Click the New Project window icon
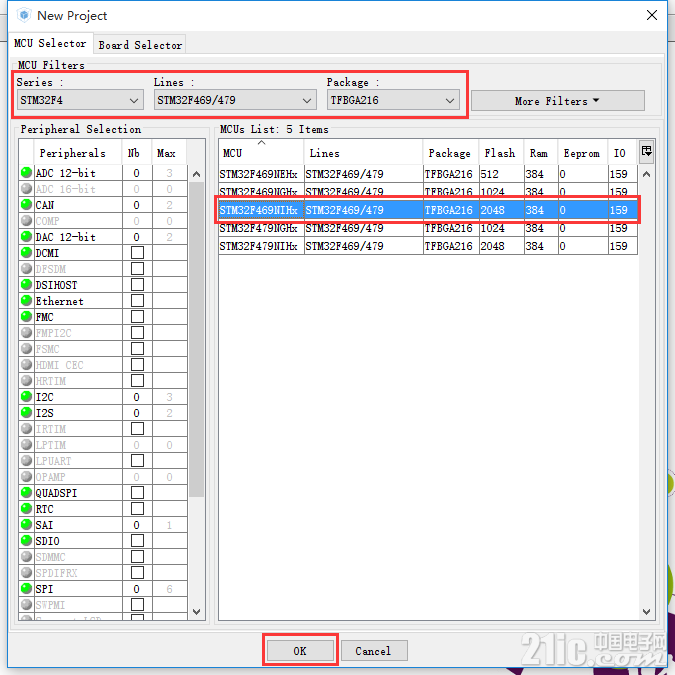 coord(24,15)
